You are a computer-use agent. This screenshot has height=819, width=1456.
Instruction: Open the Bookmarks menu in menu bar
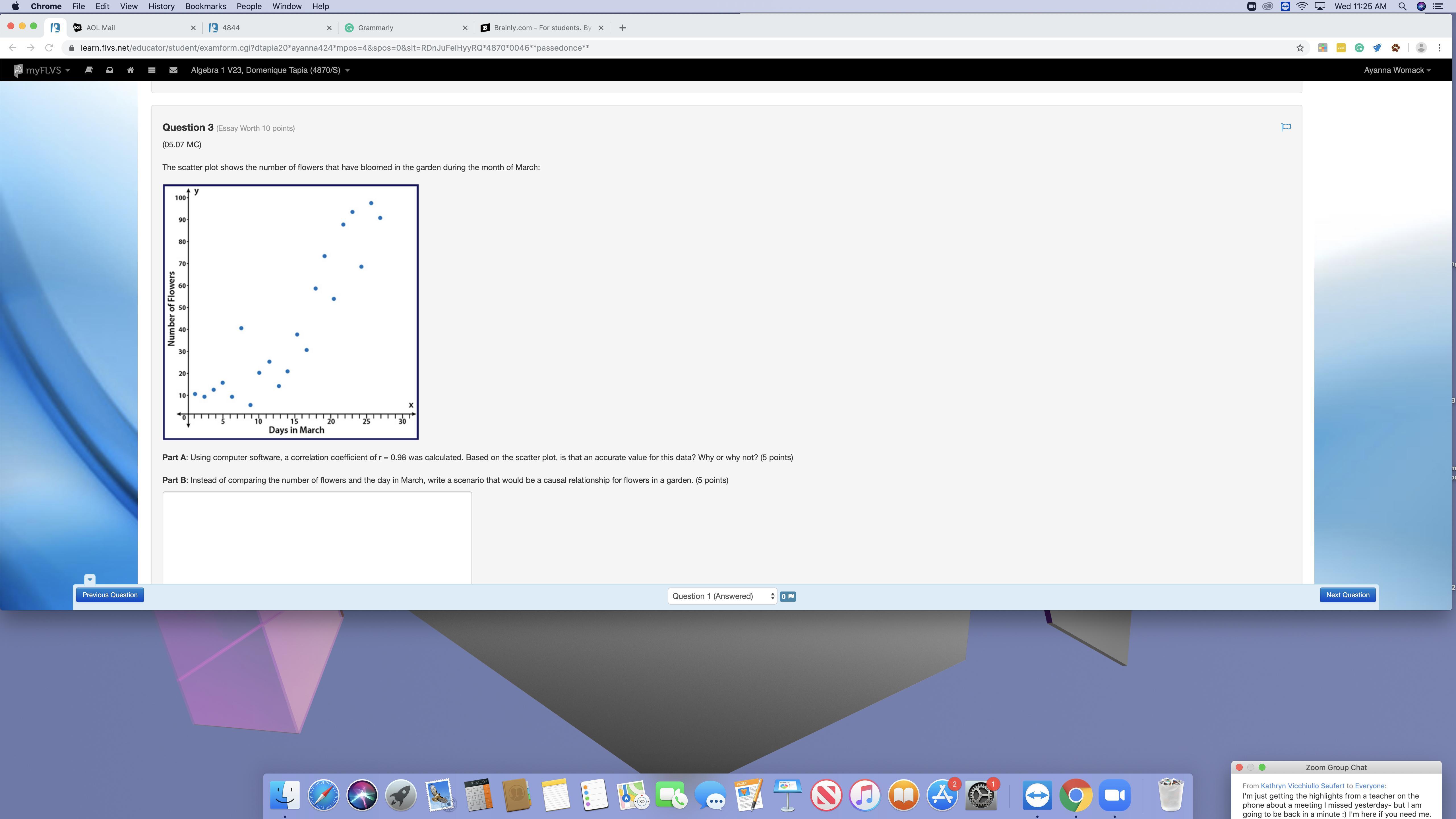pyautogui.click(x=205, y=6)
